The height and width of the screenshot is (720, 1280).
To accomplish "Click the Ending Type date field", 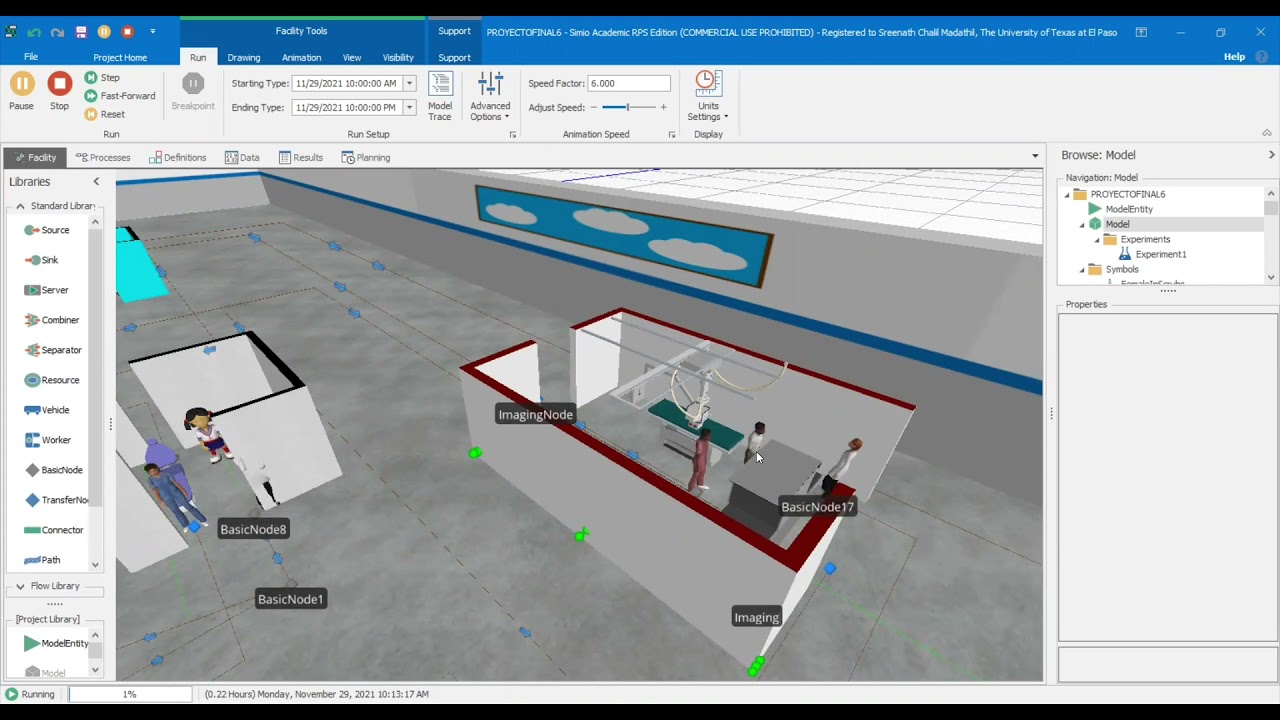I will click(x=347, y=107).
